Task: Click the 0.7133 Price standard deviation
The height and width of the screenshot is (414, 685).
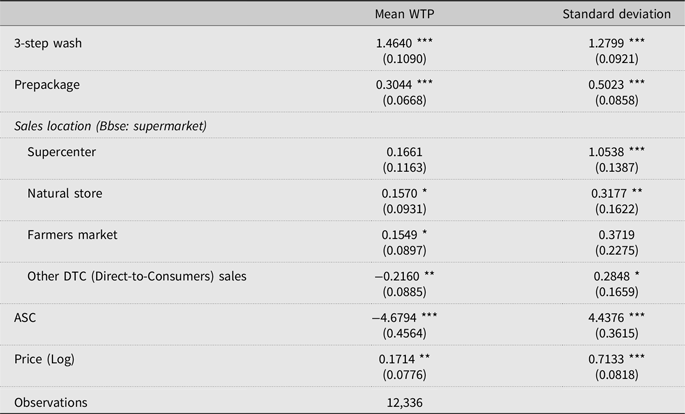Action: [606, 359]
